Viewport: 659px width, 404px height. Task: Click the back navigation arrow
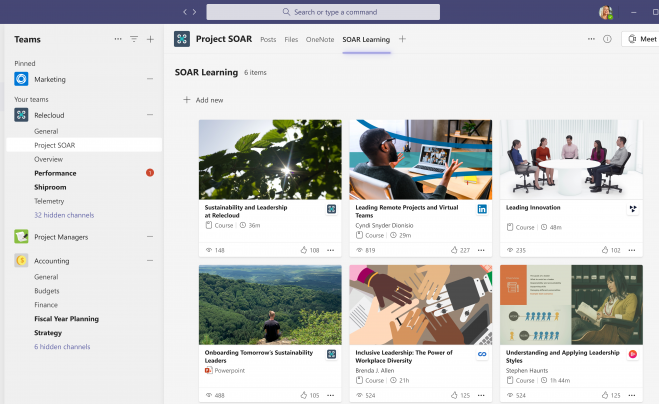185,12
